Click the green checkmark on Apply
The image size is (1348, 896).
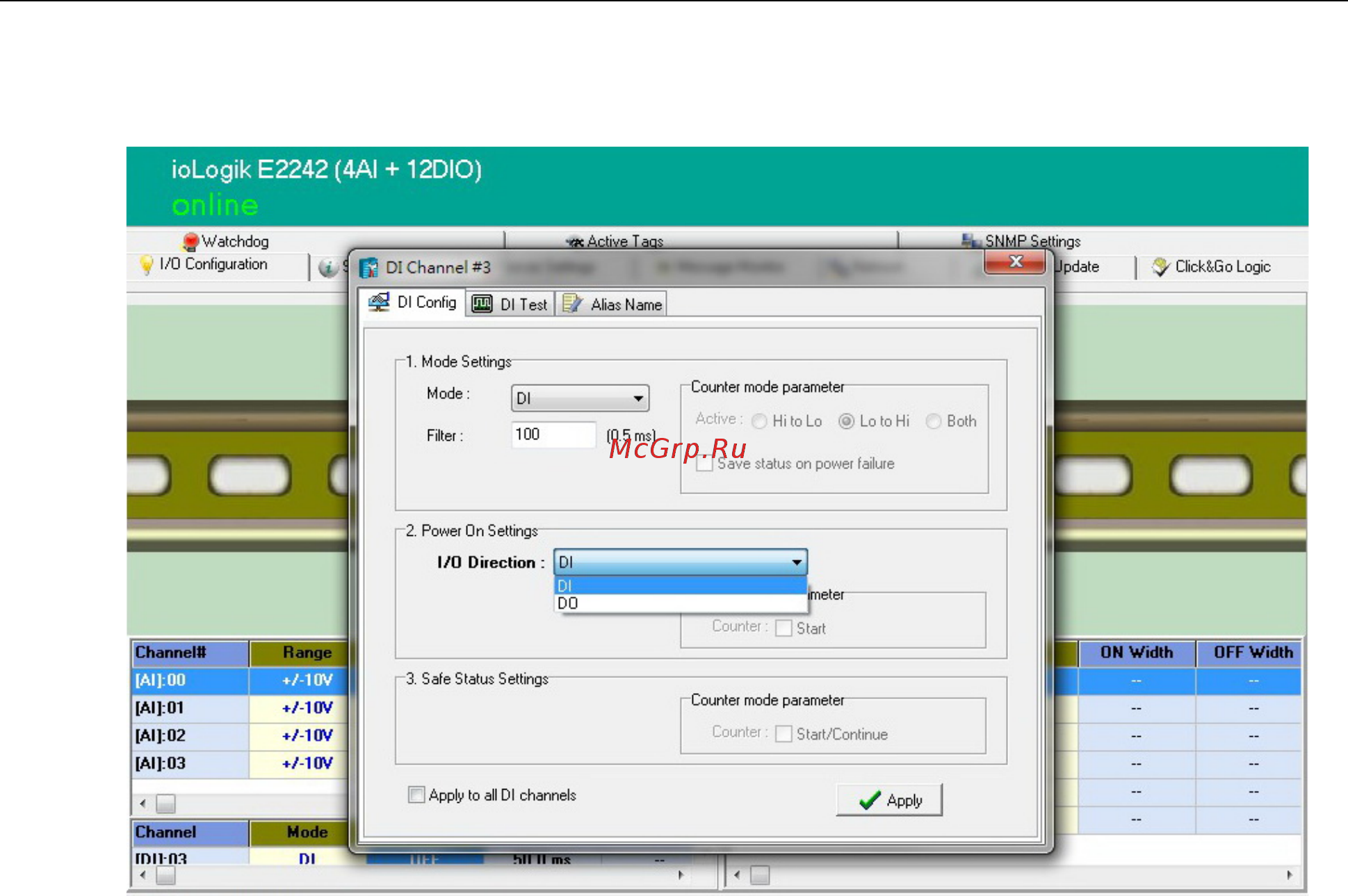[869, 801]
